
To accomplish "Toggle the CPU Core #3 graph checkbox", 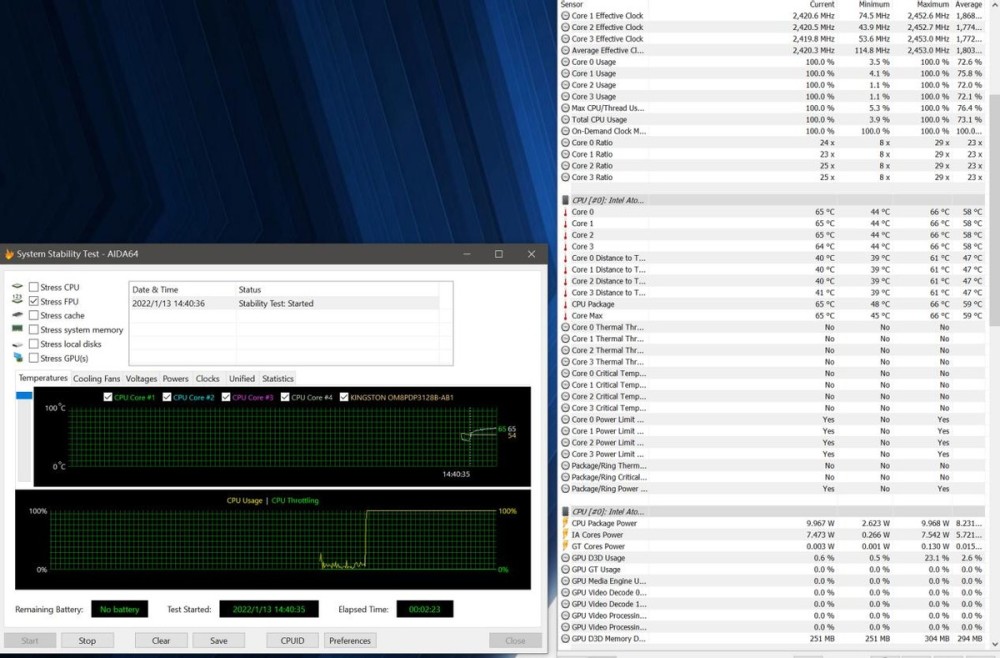I will 226,397.
